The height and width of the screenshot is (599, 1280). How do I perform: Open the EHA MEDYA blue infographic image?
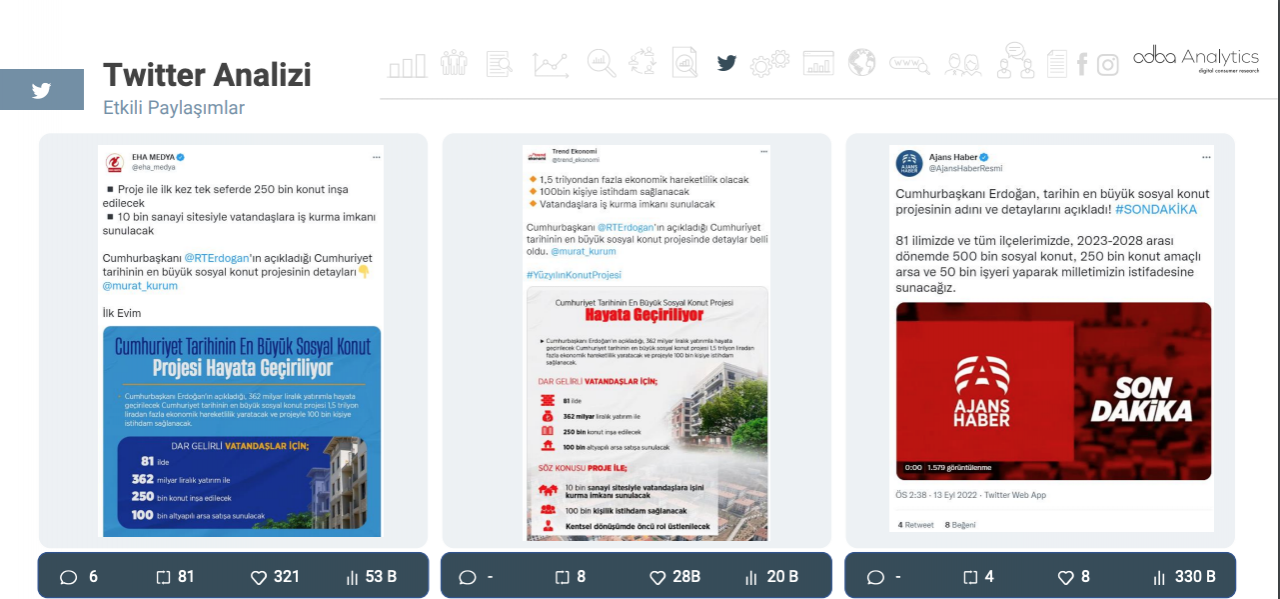pos(242,431)
